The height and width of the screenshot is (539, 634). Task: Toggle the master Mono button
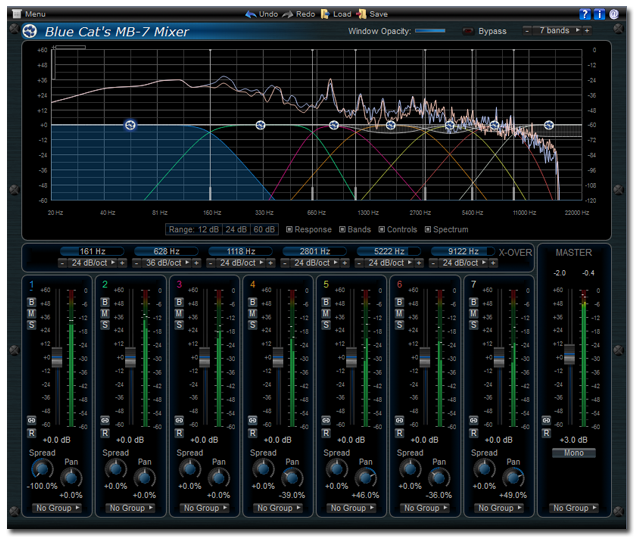[x=574, y=453]
